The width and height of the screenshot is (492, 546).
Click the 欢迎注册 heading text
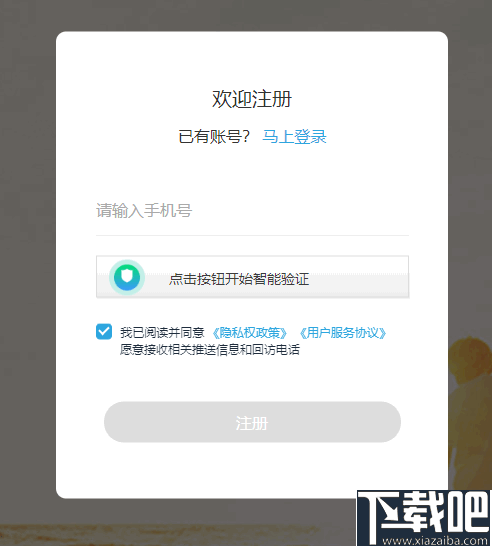[x=252, y=99]
